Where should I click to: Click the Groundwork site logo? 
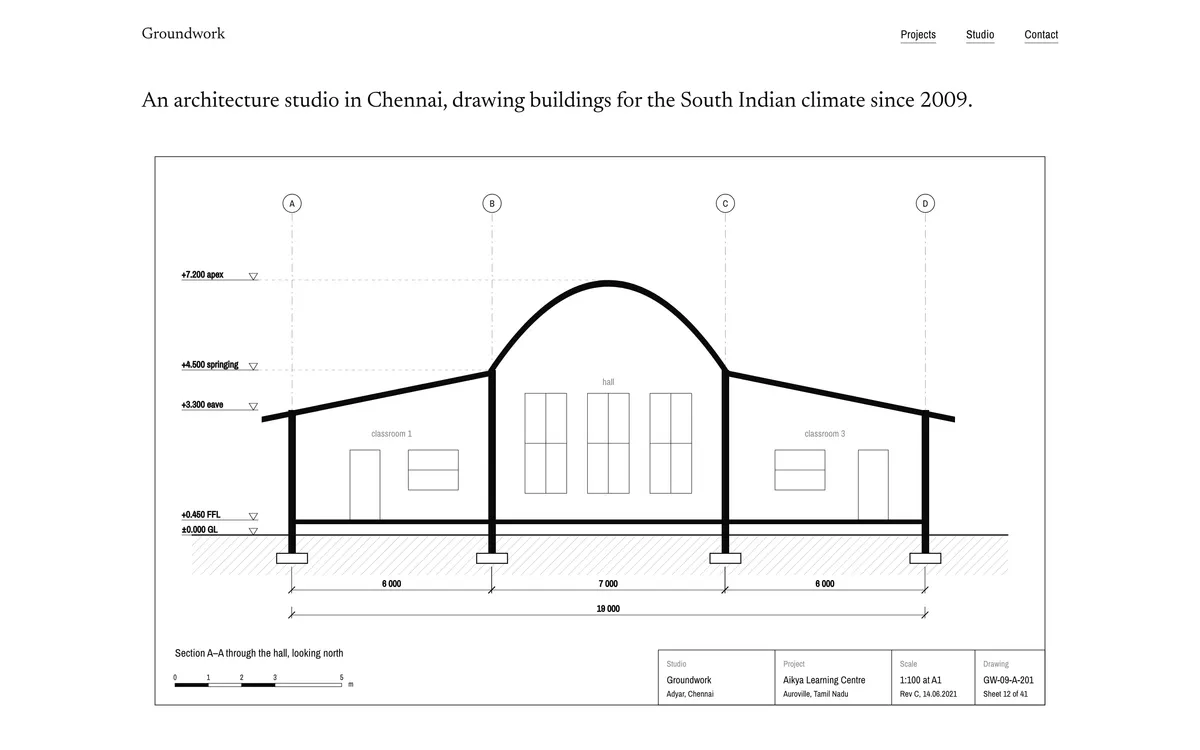point(183,33)
